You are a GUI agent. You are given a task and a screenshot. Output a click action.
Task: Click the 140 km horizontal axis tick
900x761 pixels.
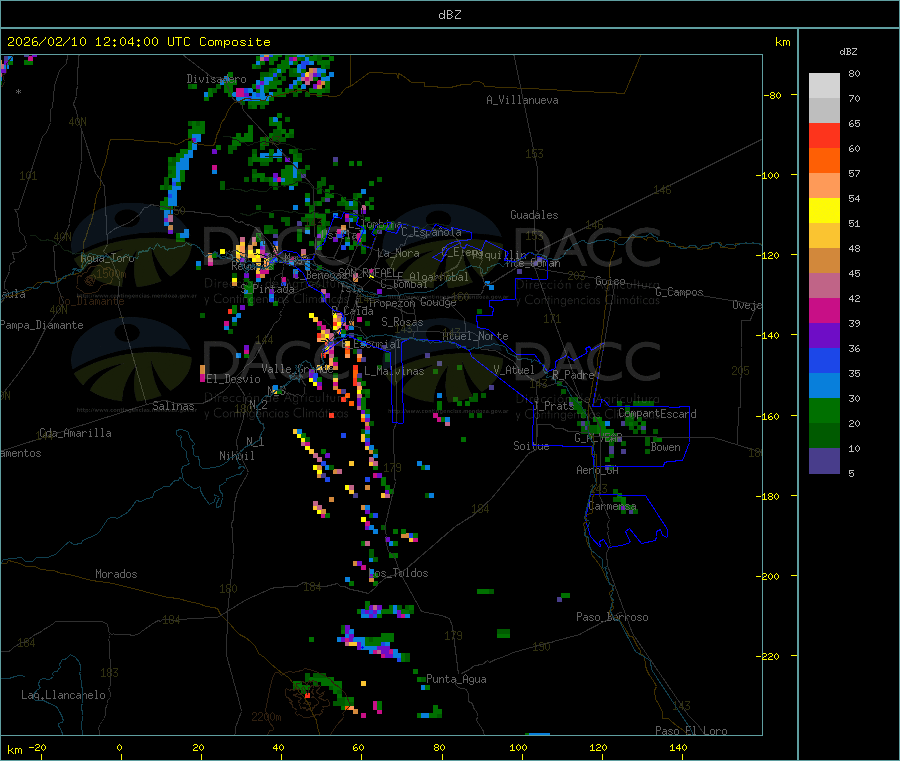(x=678, y=747)
